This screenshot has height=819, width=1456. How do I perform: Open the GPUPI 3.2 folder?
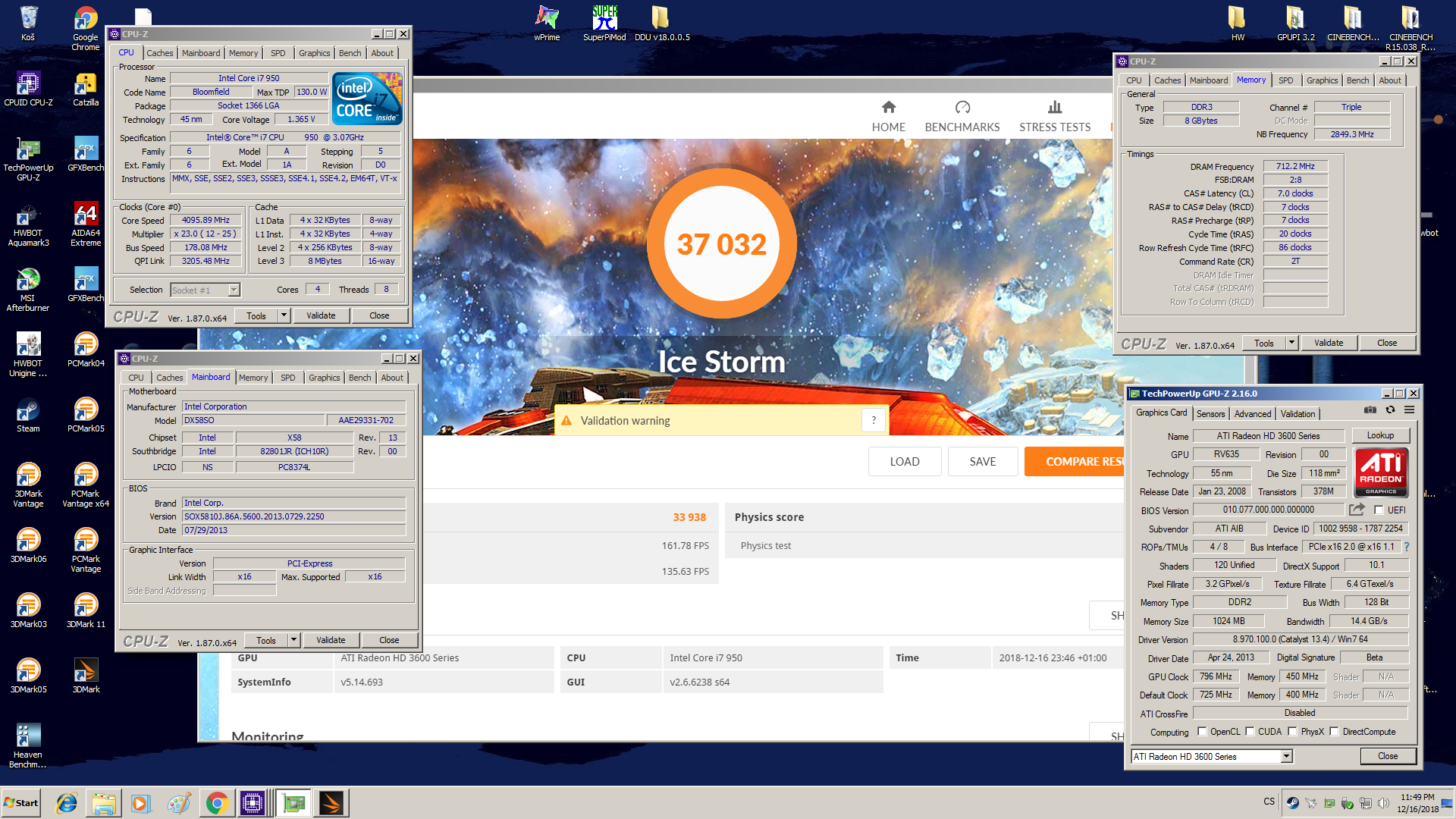[1295, 22]
